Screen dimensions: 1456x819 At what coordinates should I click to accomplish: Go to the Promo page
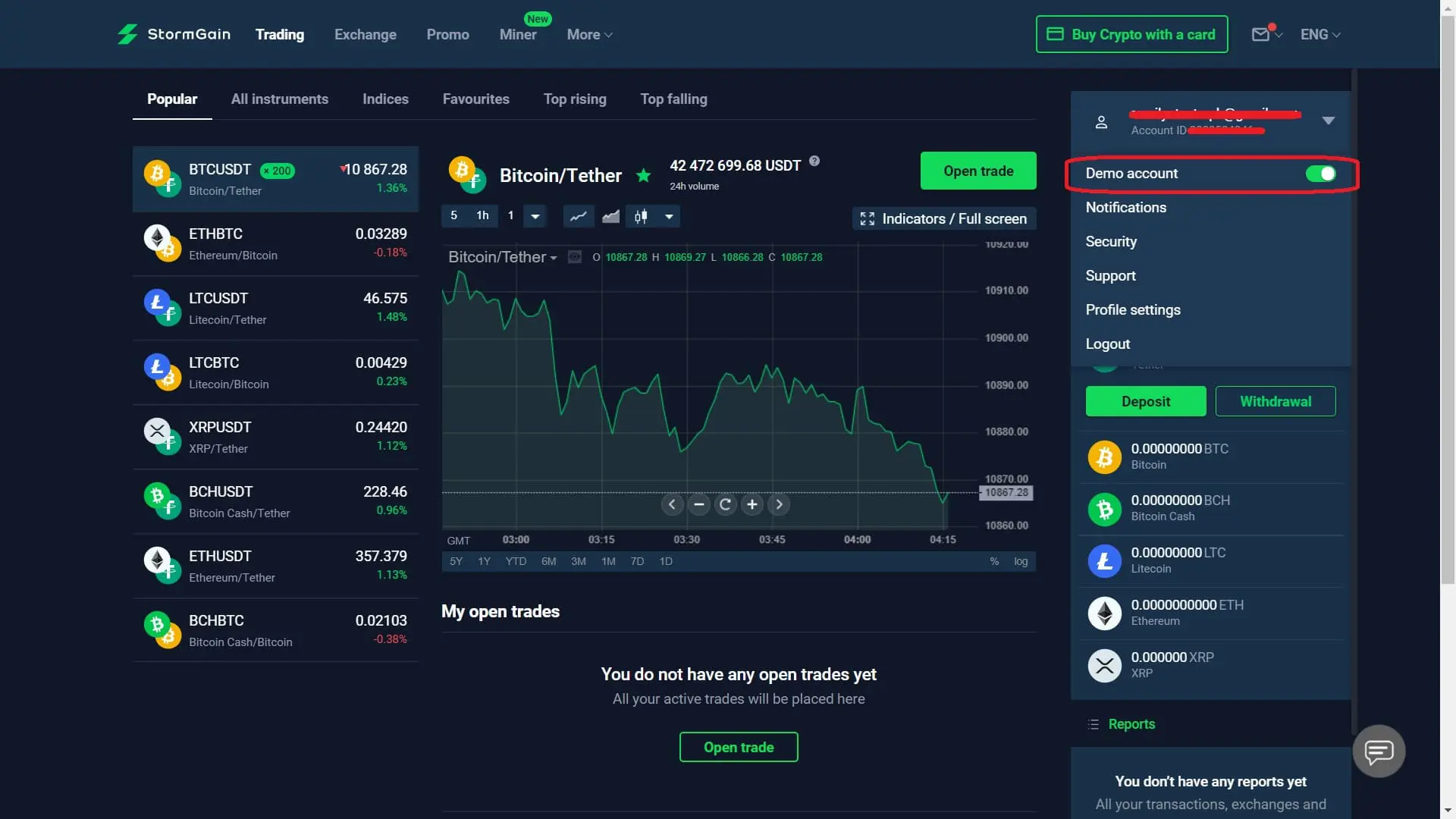point(447,35)
